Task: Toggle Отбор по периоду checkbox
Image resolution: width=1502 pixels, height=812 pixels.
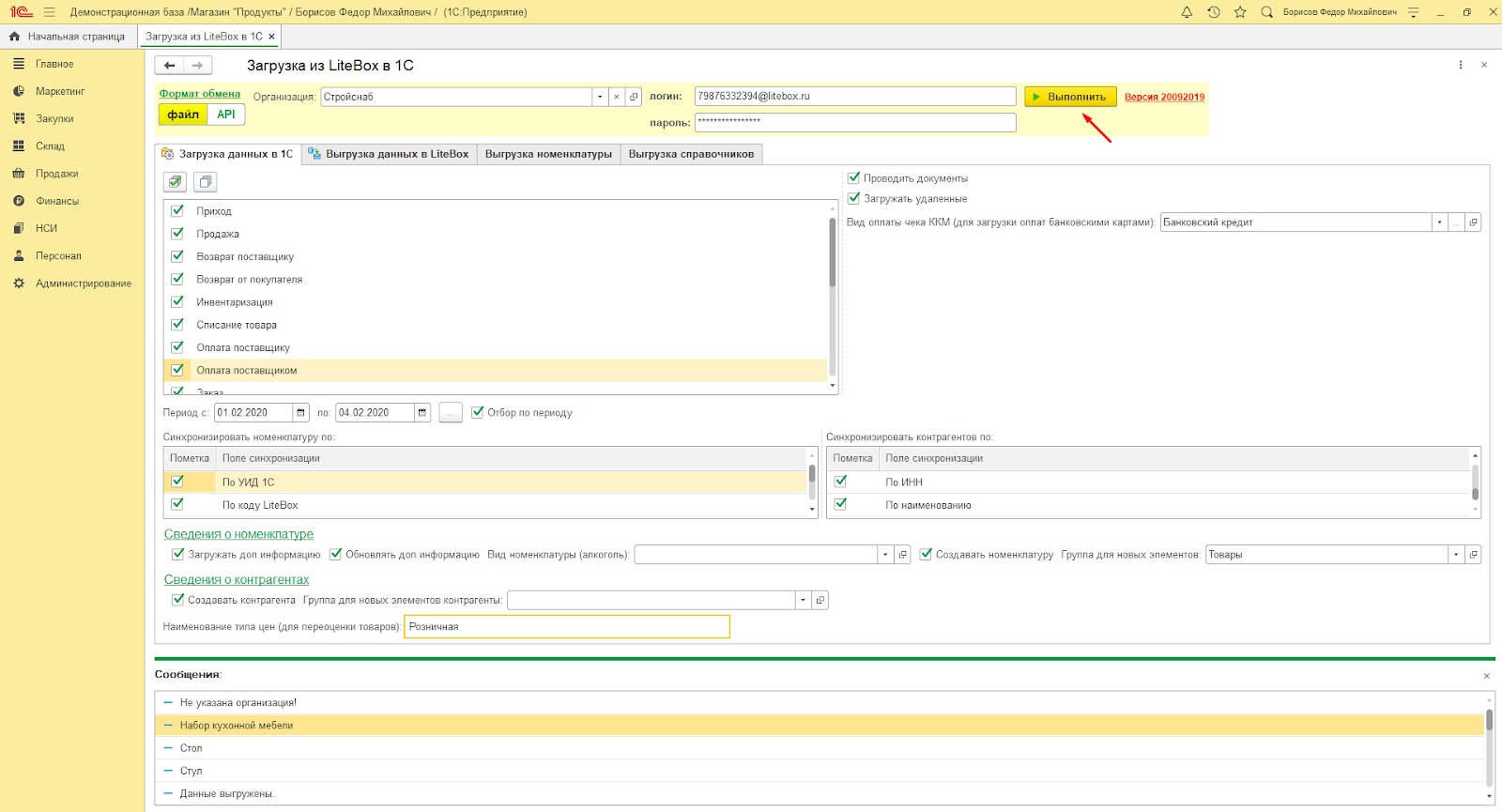Action: pos(478,412)
